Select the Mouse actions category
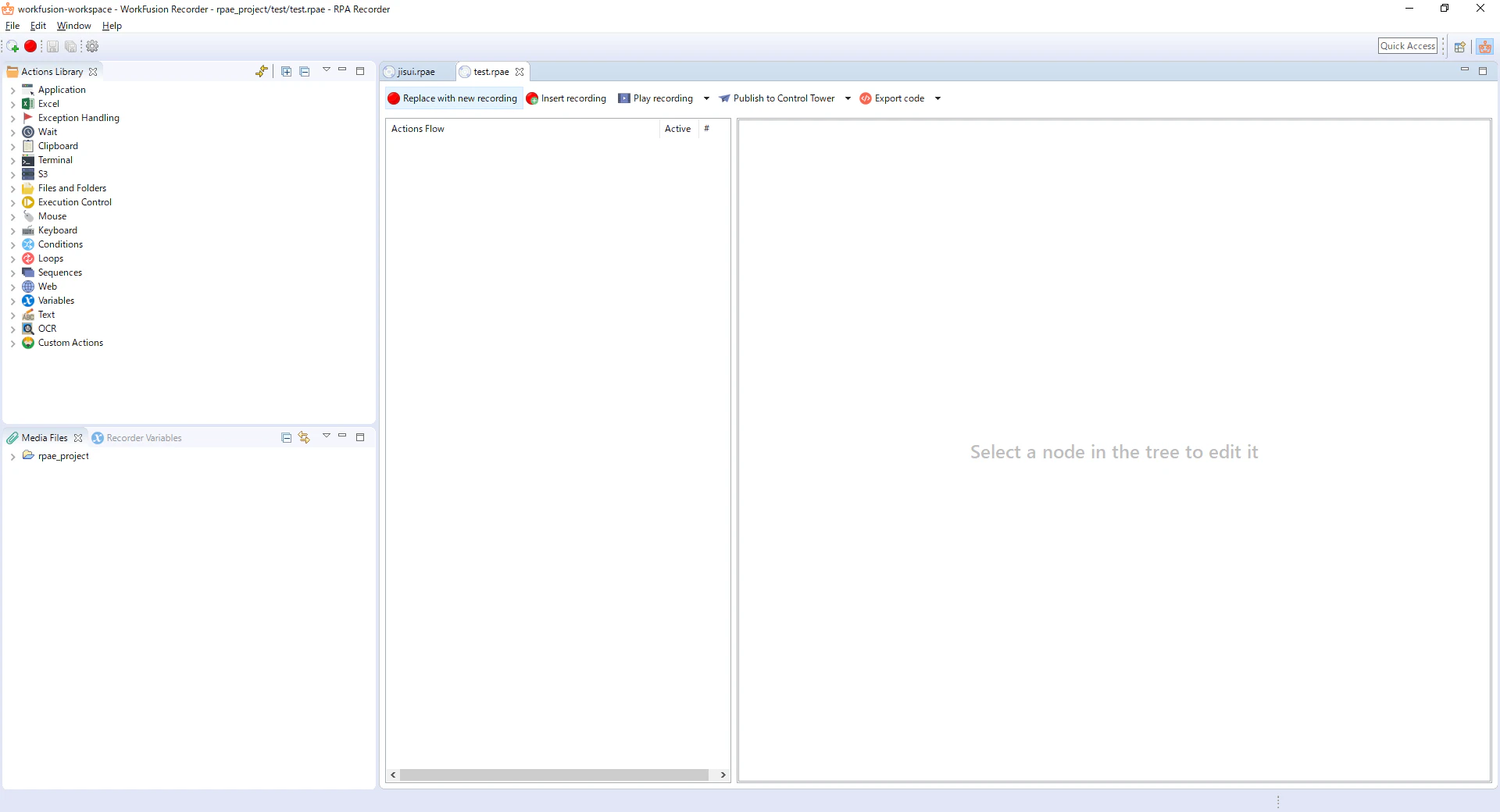This screenshot has width=1500, height=812. (52, 216)
